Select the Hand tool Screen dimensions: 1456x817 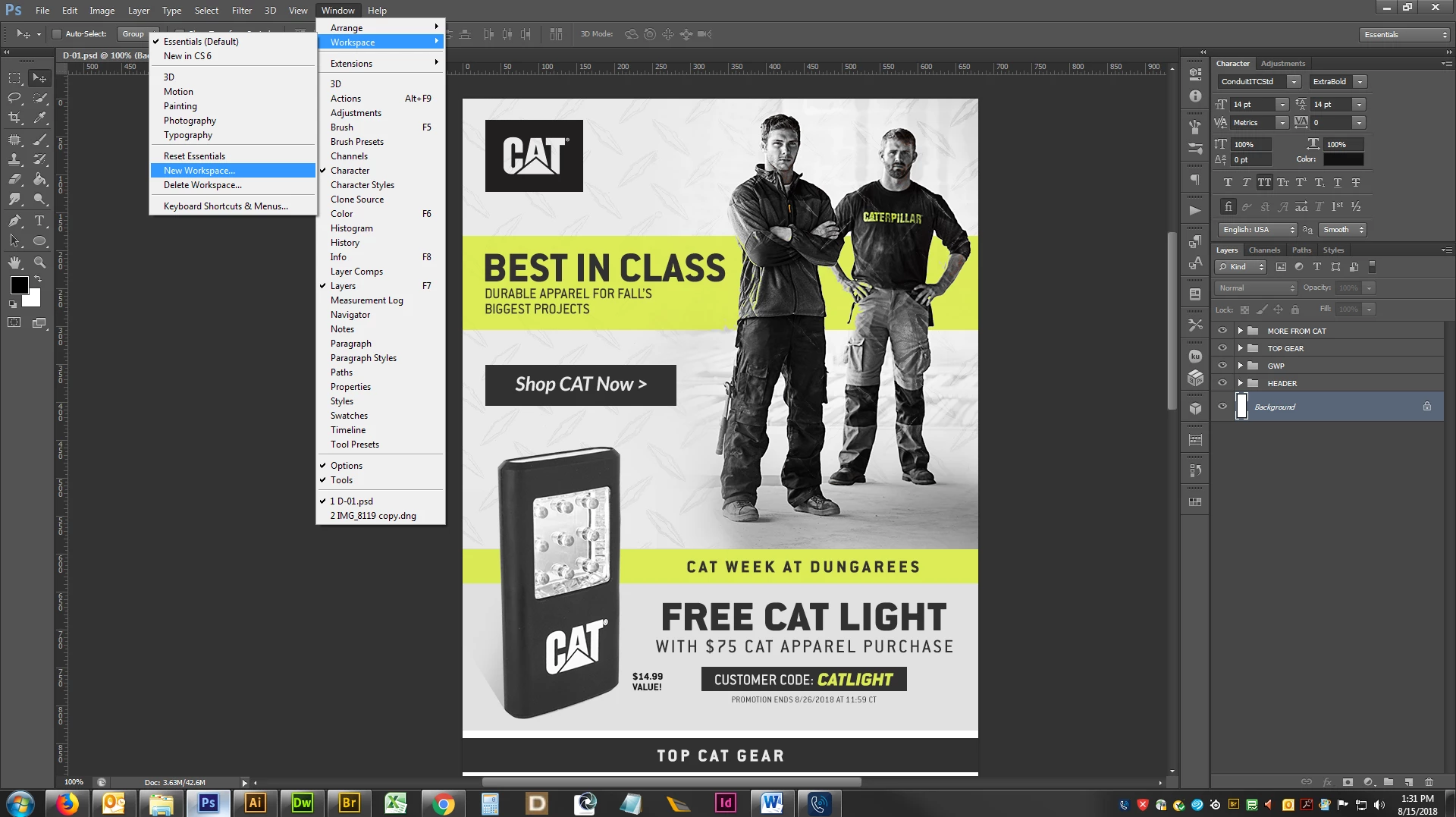(14, 262)
